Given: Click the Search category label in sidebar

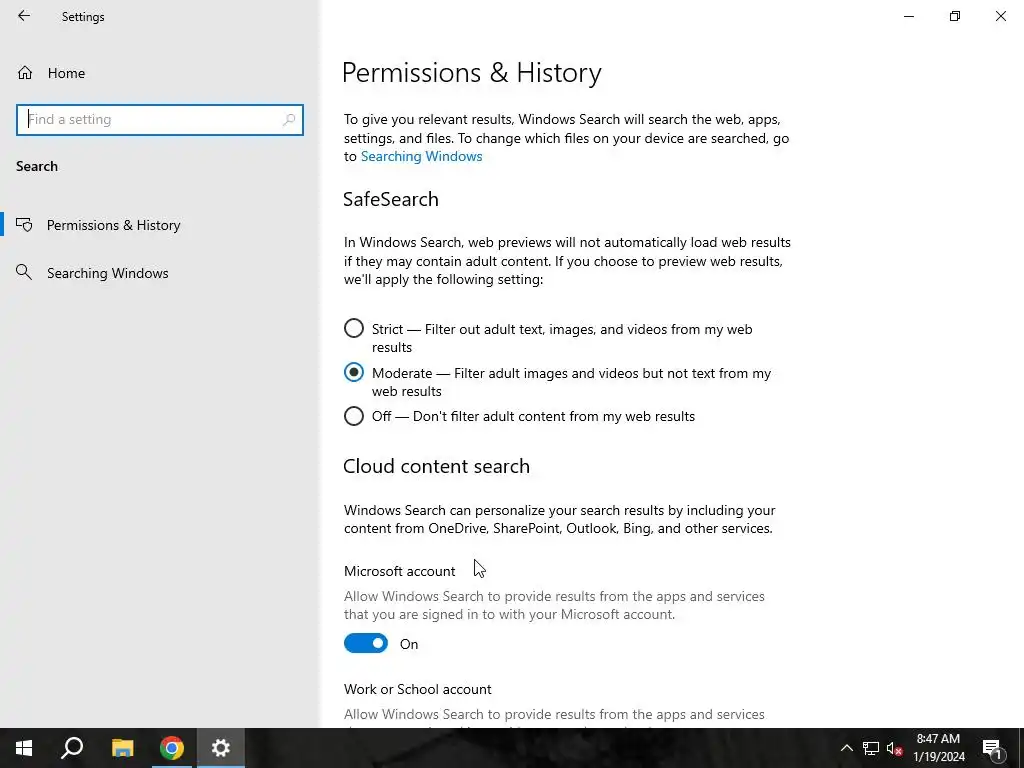Looking at the screenshot, I should click(37, 167).
